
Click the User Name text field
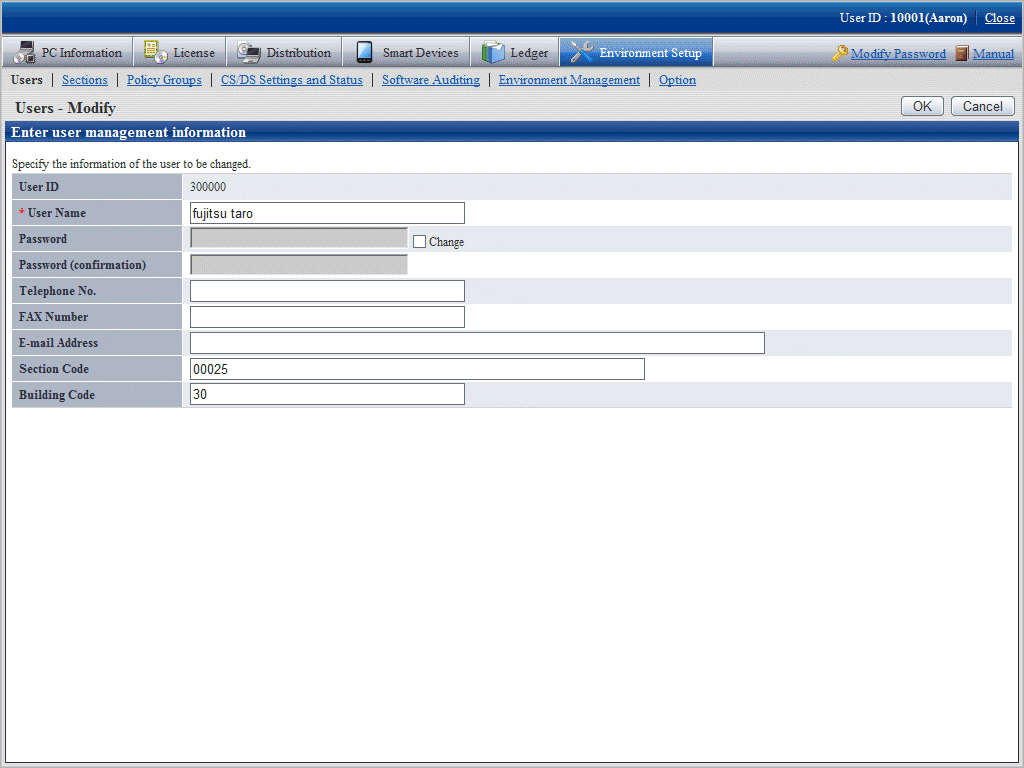tap(327, 213)
